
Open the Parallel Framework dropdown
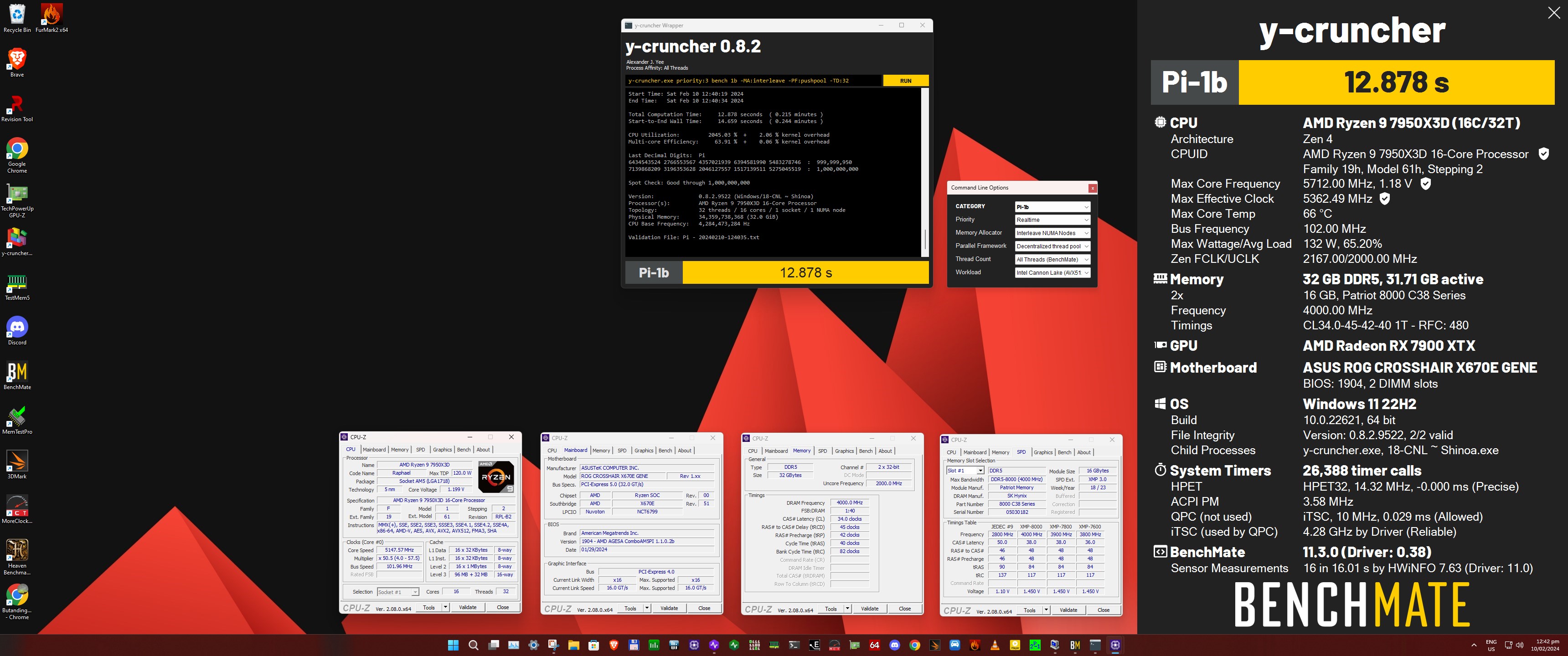tap(1052, 246)
